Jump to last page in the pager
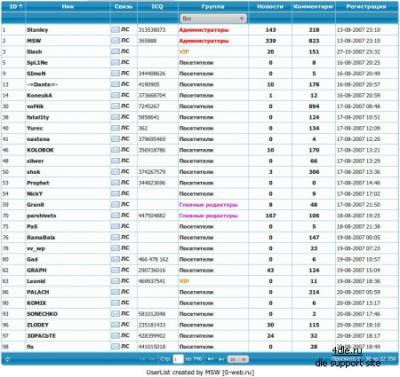Image resolution: width=400 pixels, height=377 pixels. tap(221, 359)
